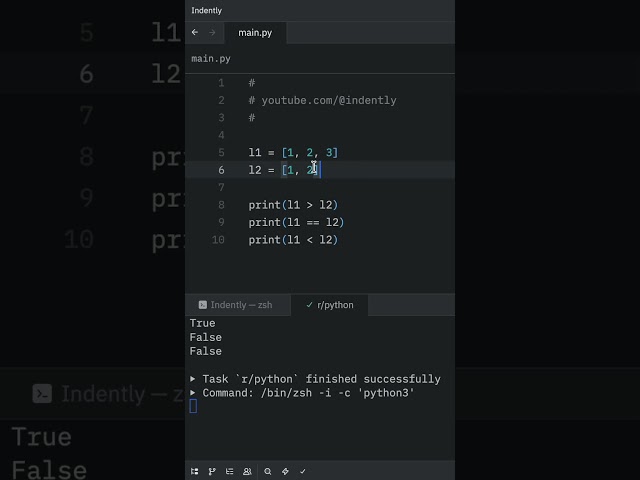Open the collaboration people icon
640x480 pixels.
pos(247,471)
